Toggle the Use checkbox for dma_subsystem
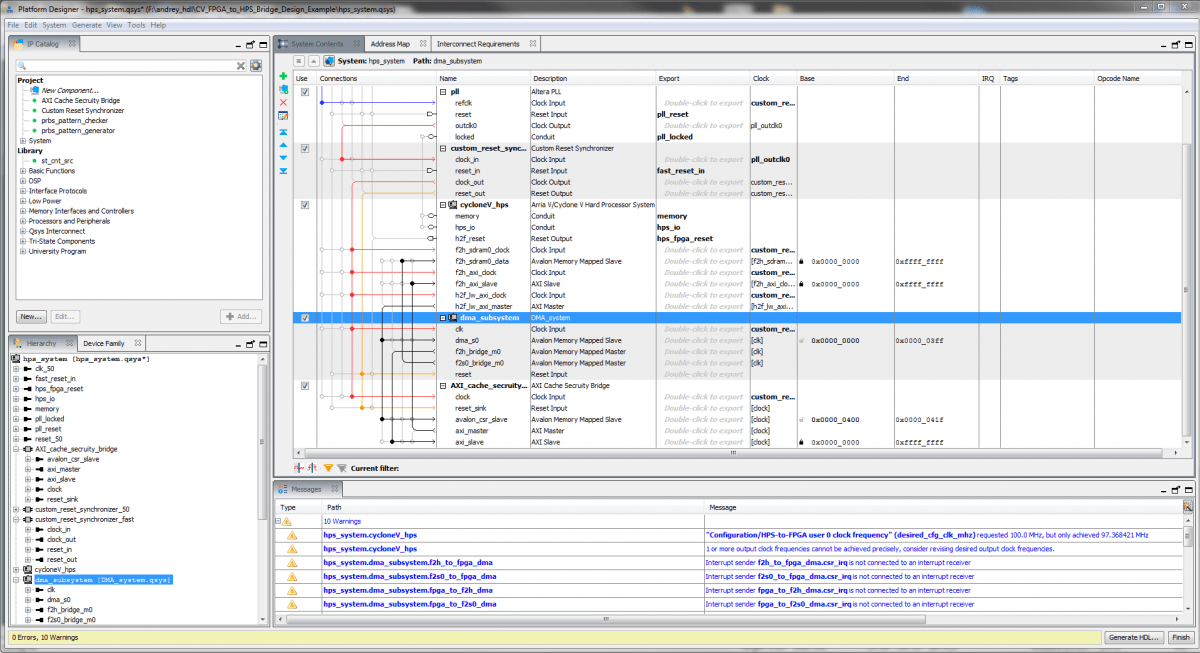1200x653 pixels. (x=305, y=318)
